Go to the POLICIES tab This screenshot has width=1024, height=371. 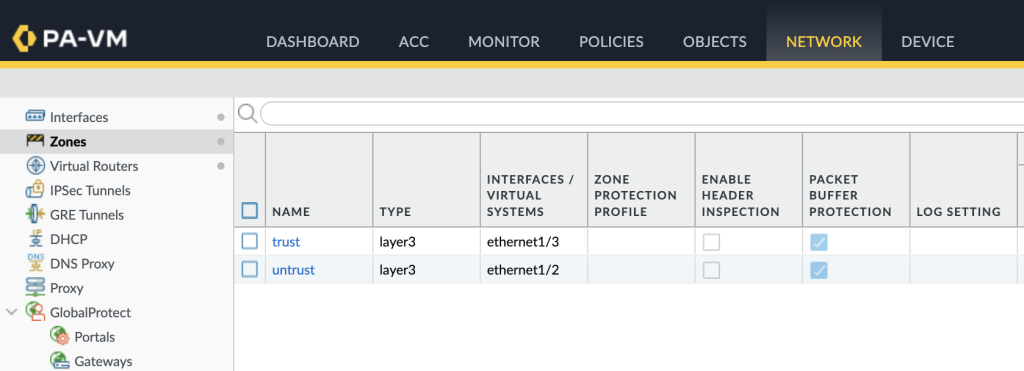tap(611, 42)
